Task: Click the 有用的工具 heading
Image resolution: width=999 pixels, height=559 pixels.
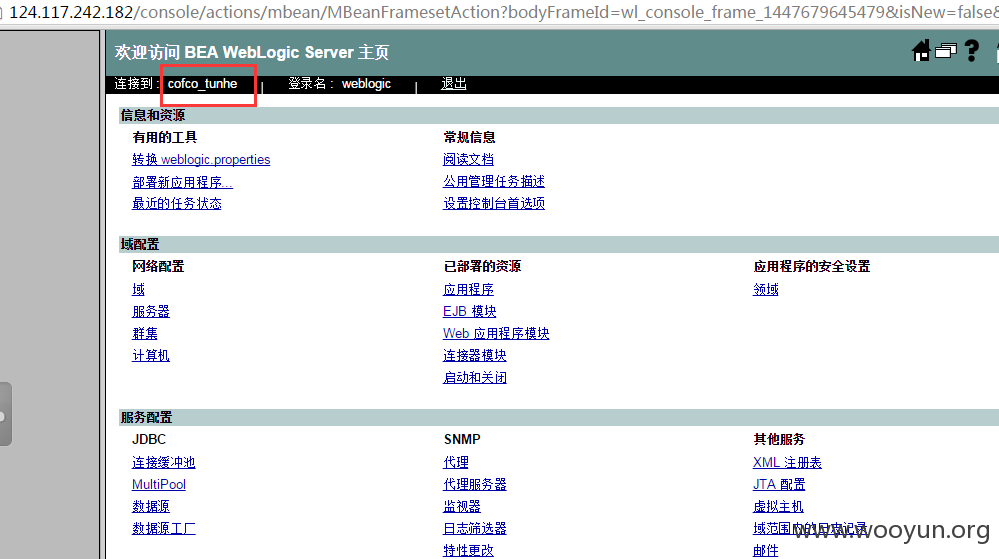Action: [x=164, y=137]
